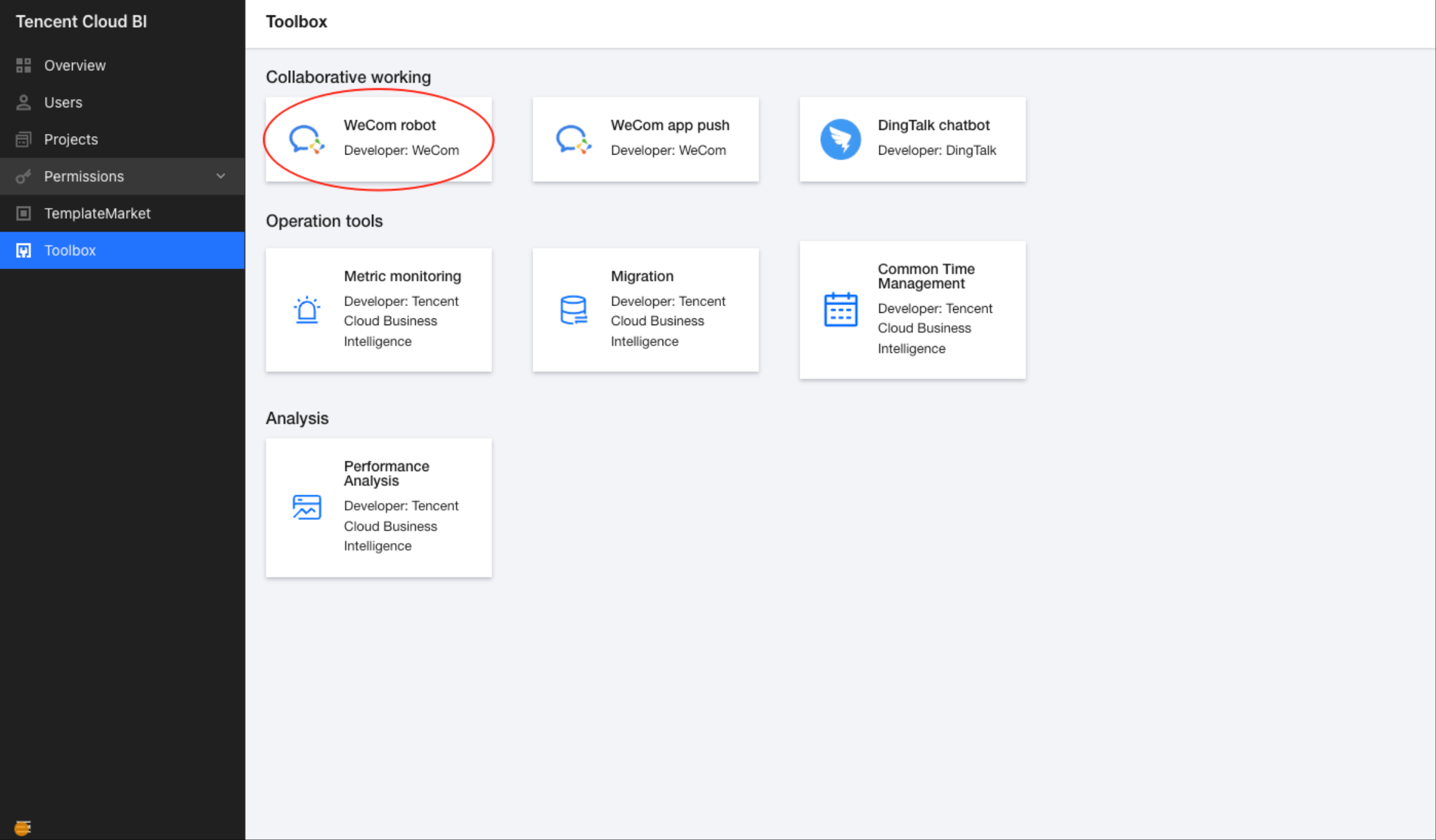Image resolution: width=1436 pixels, height=840 pixels.
Task: Go to Projects in the sidebar
Action: click(70, 139)
